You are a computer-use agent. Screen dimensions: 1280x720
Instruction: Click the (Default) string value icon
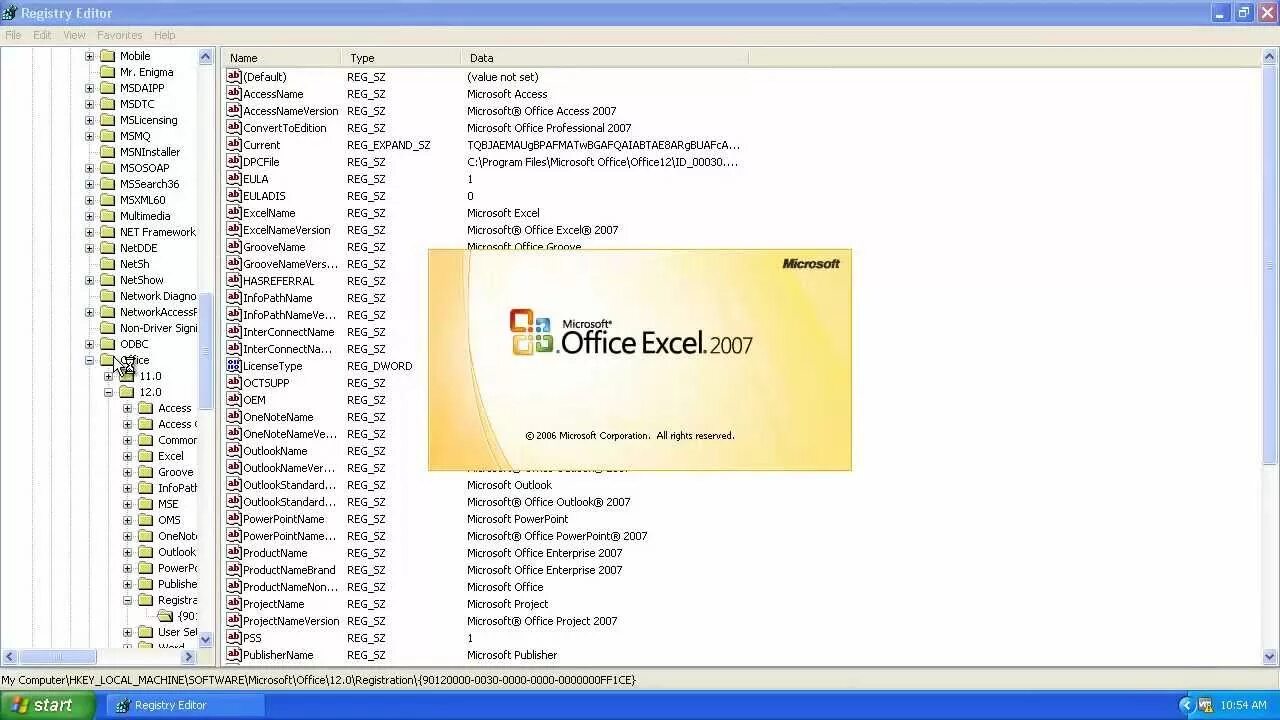234,77
